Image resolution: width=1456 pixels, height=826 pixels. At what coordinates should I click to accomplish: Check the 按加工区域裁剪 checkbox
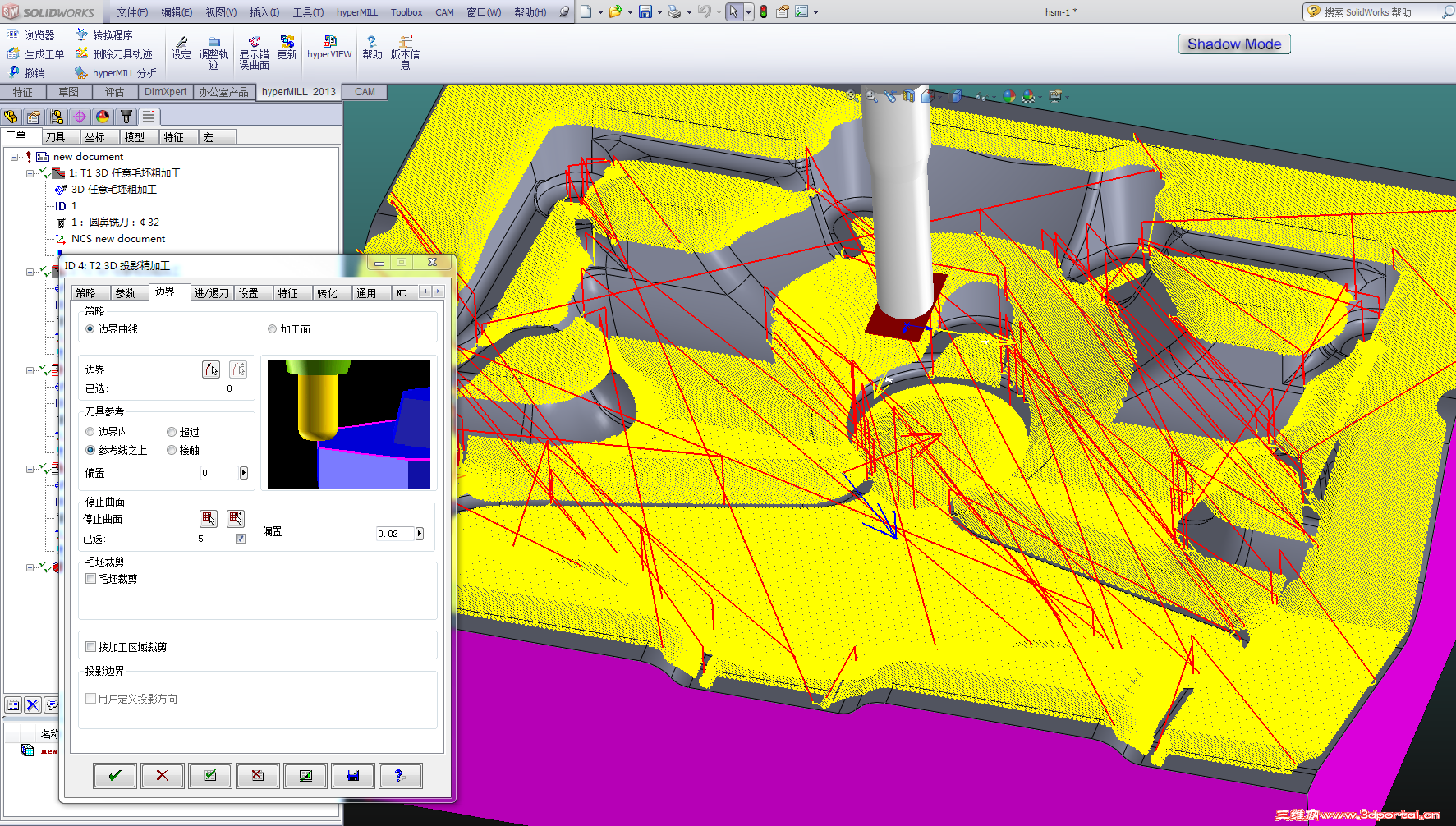(91, 647)
